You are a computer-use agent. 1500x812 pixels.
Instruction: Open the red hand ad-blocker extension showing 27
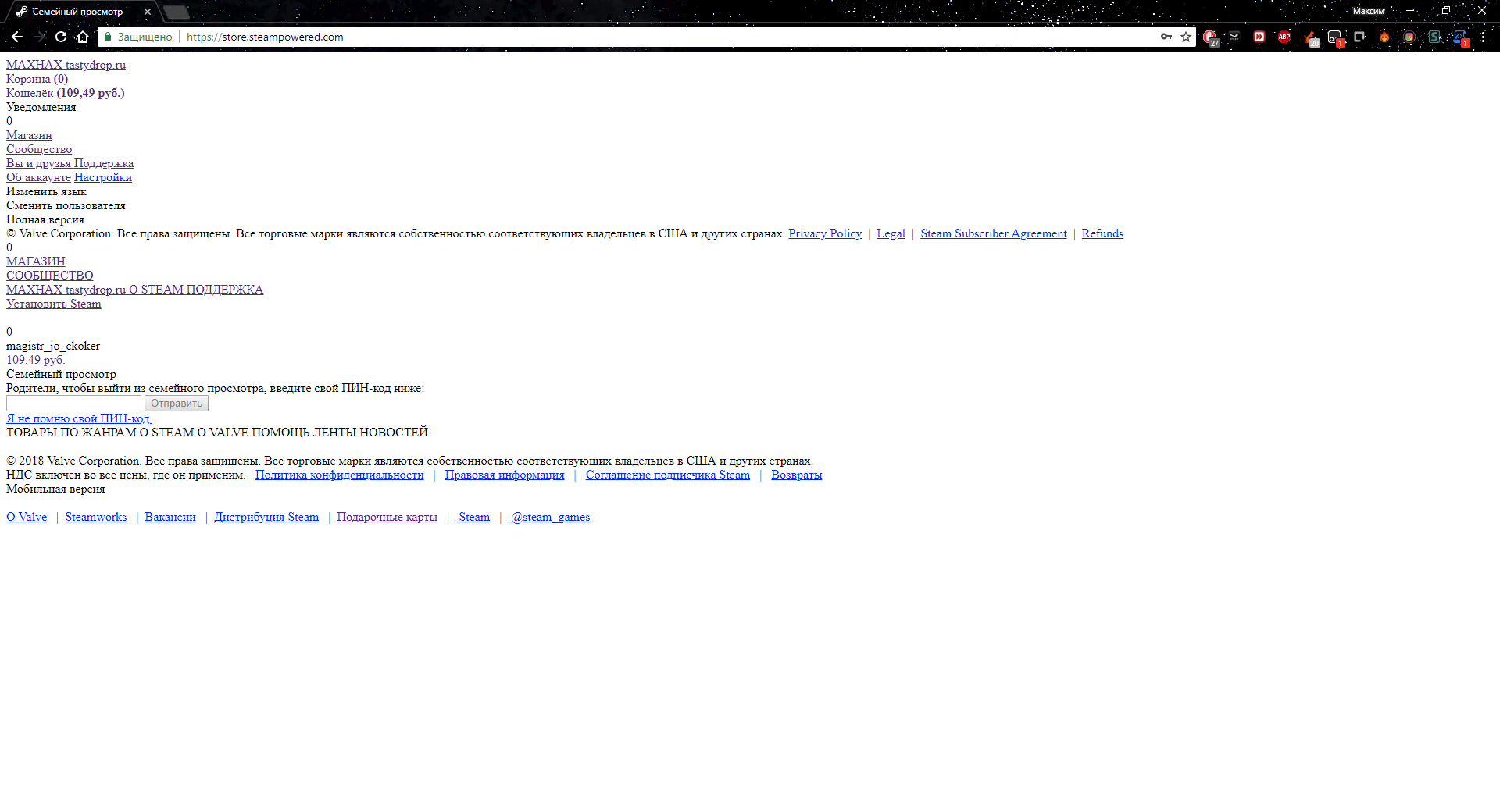[x=1210, y=37]
